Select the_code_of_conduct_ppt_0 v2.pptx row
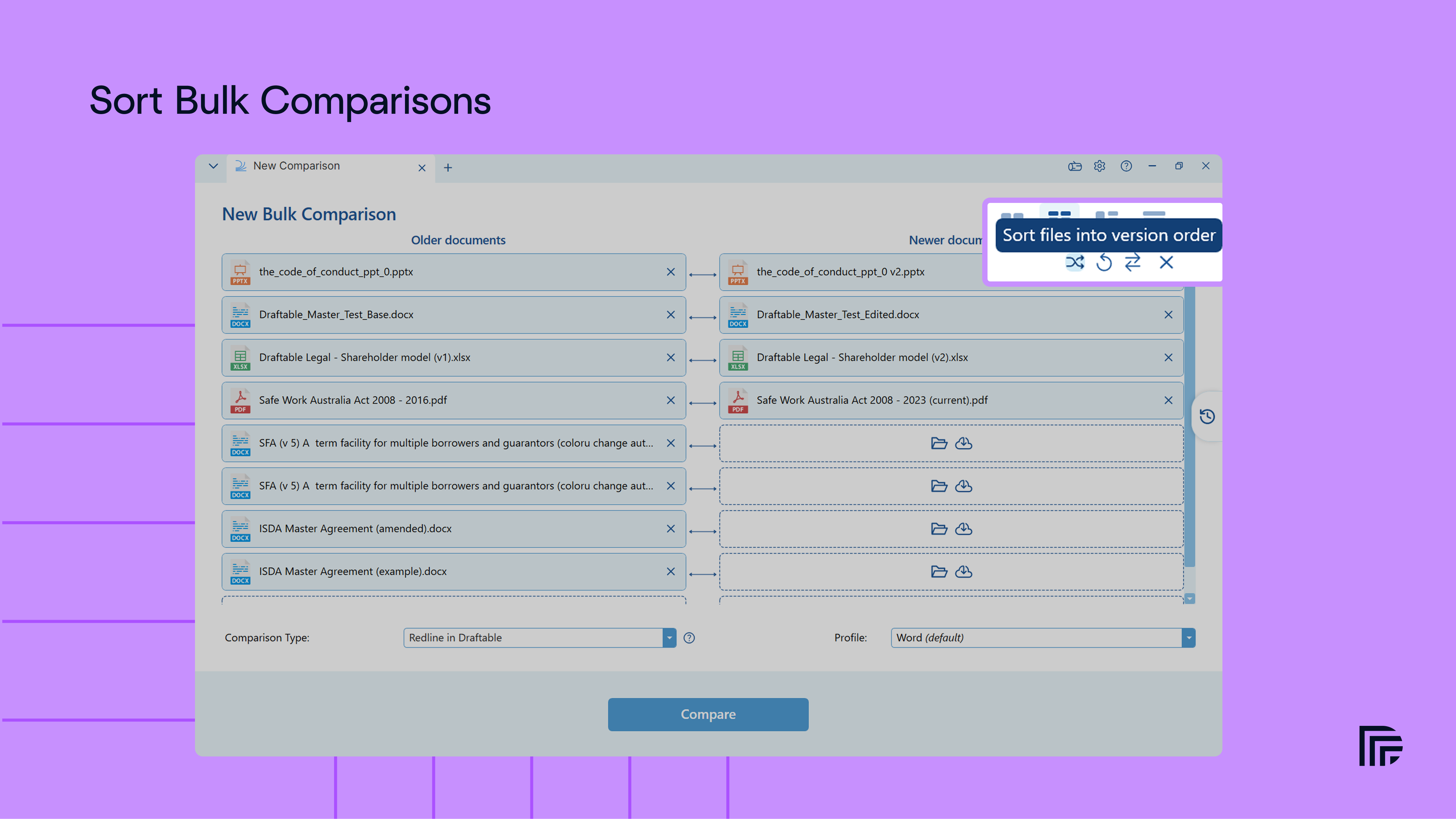 [951, 272]
